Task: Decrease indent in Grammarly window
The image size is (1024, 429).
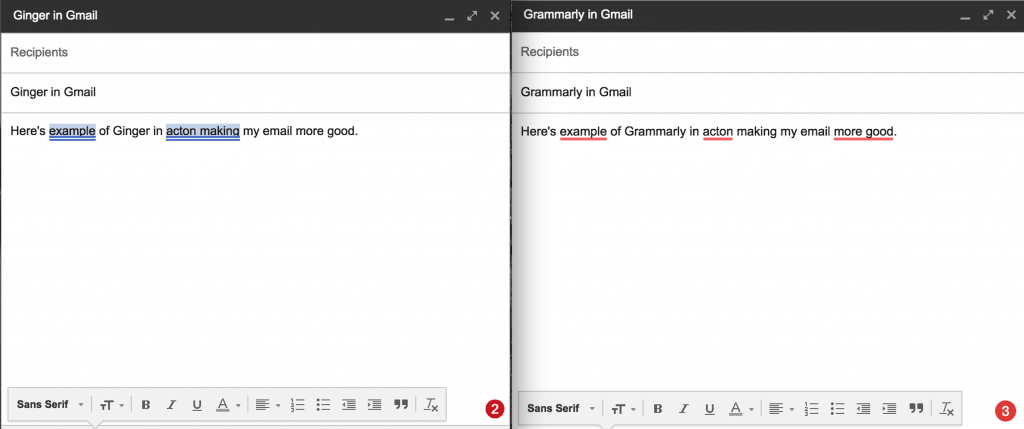Action: click(x=863, y=409)
